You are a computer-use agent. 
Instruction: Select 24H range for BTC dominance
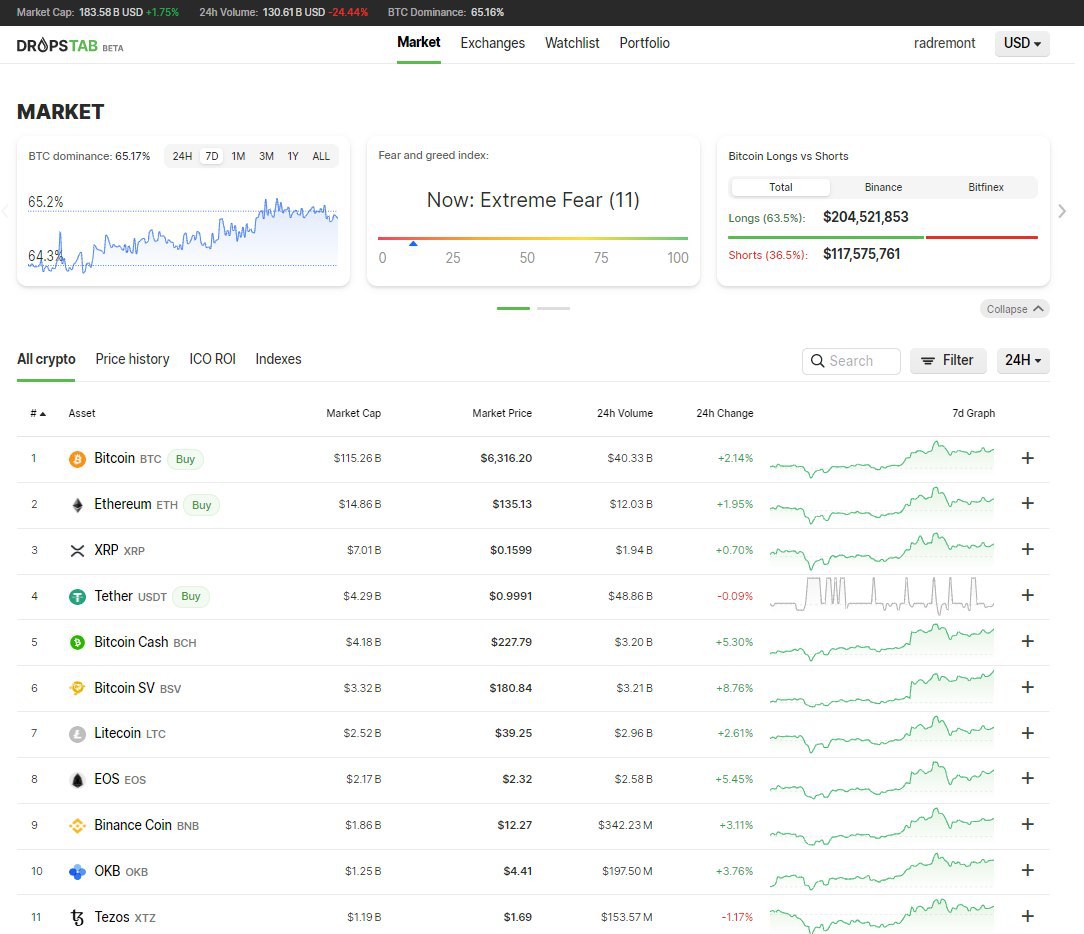[x=182, y=156]
